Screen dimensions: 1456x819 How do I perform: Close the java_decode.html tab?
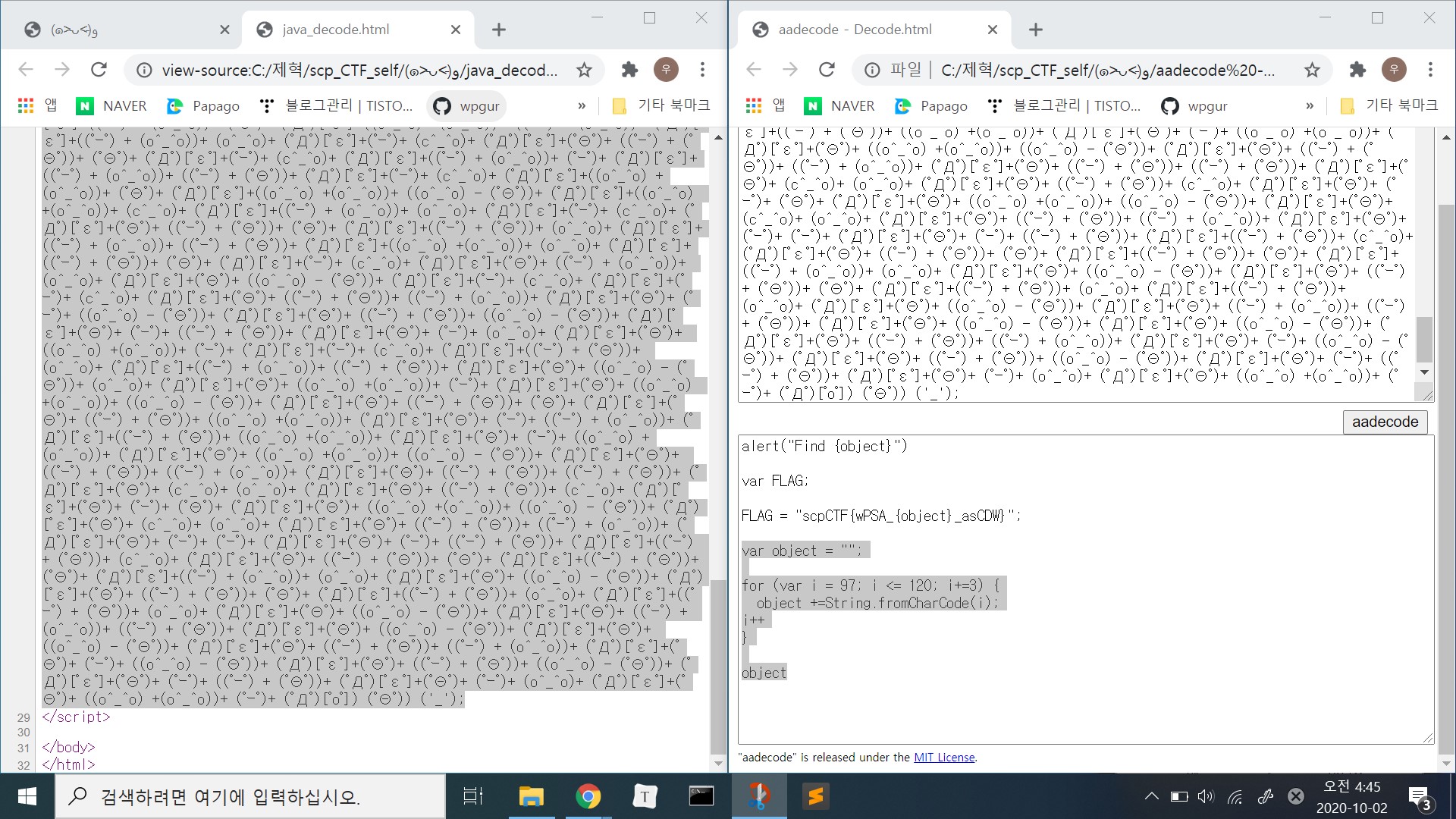pyautogui.click(x=455, y=30)
